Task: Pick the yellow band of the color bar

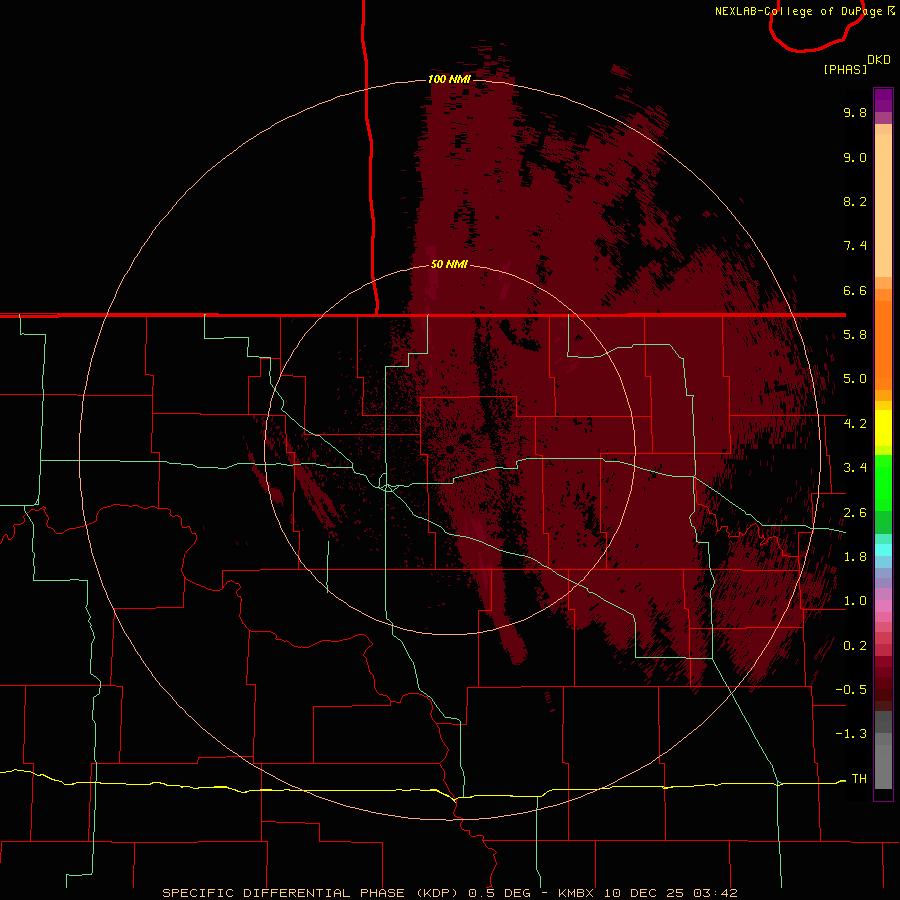Action: pyautogui.click(x=883, y=428)
